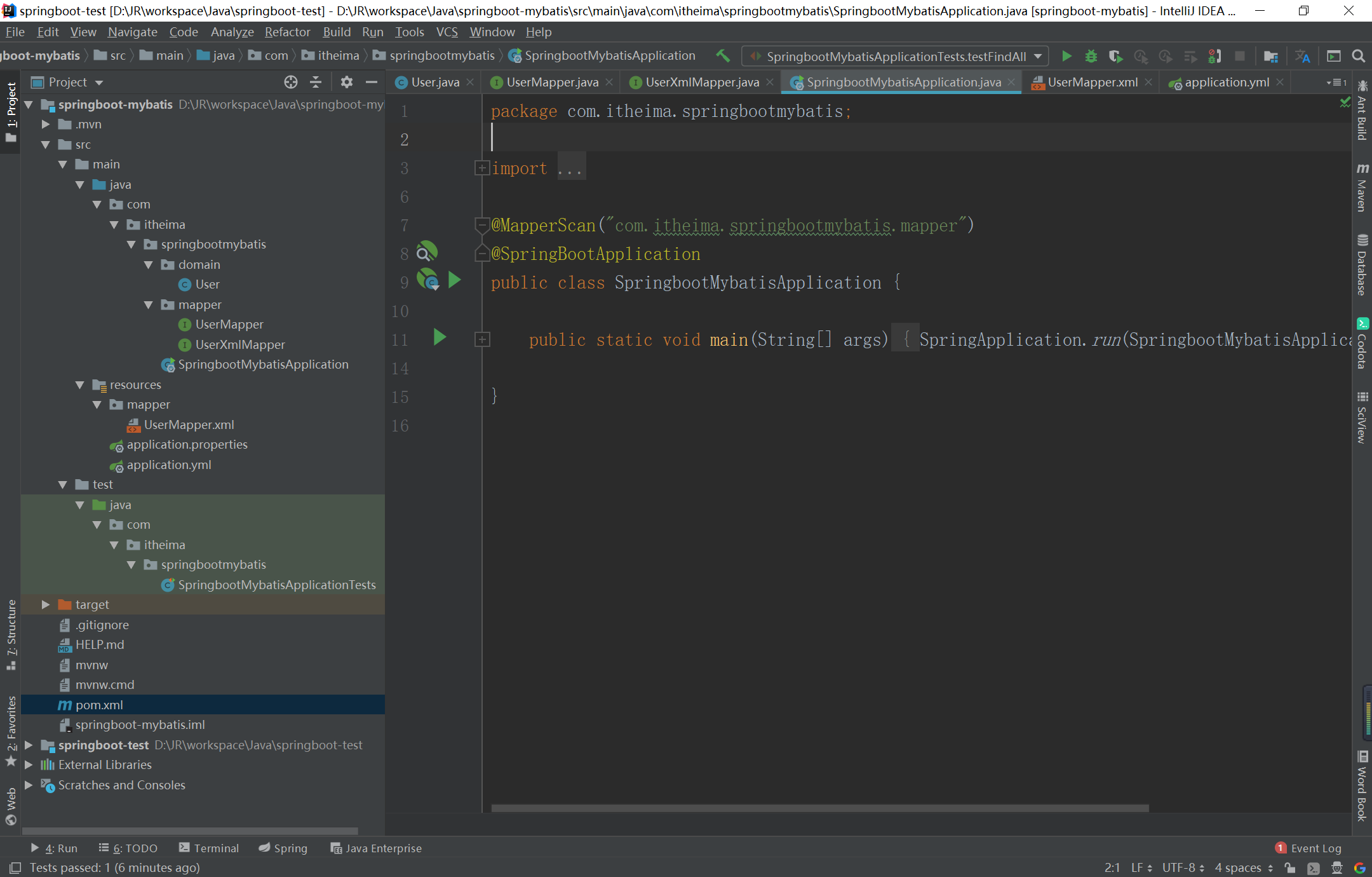Click the Spring bean gutter icon on line 8
Screen dimensions: 1372x877
point(427,252)
